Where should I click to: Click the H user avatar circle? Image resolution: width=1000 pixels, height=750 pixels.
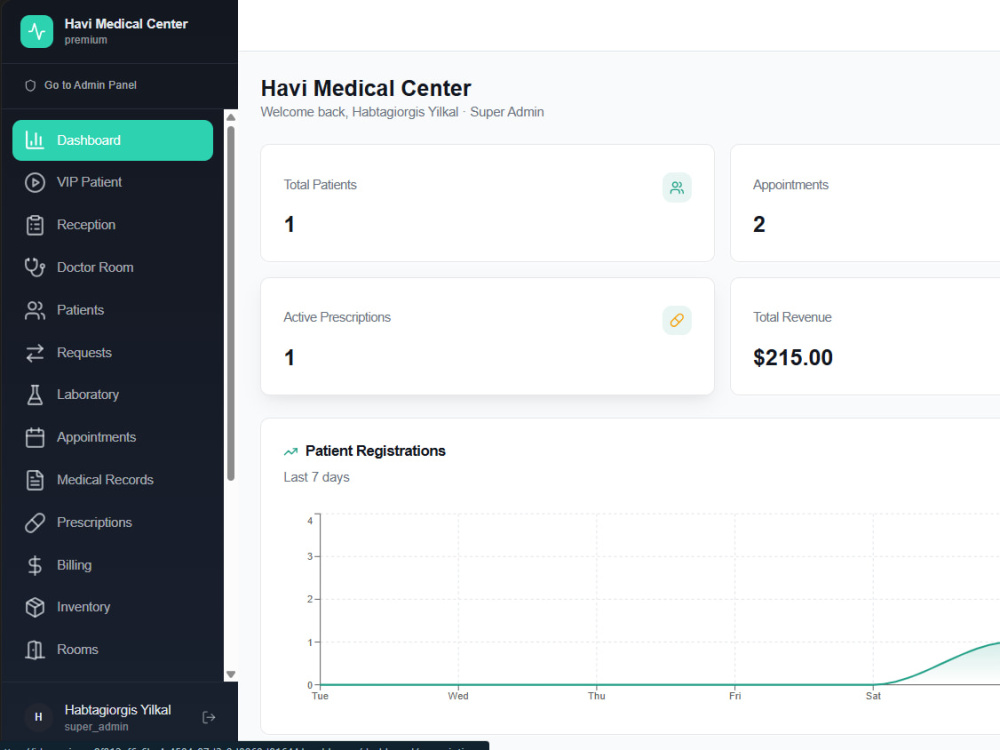click(x=38, y=717)
